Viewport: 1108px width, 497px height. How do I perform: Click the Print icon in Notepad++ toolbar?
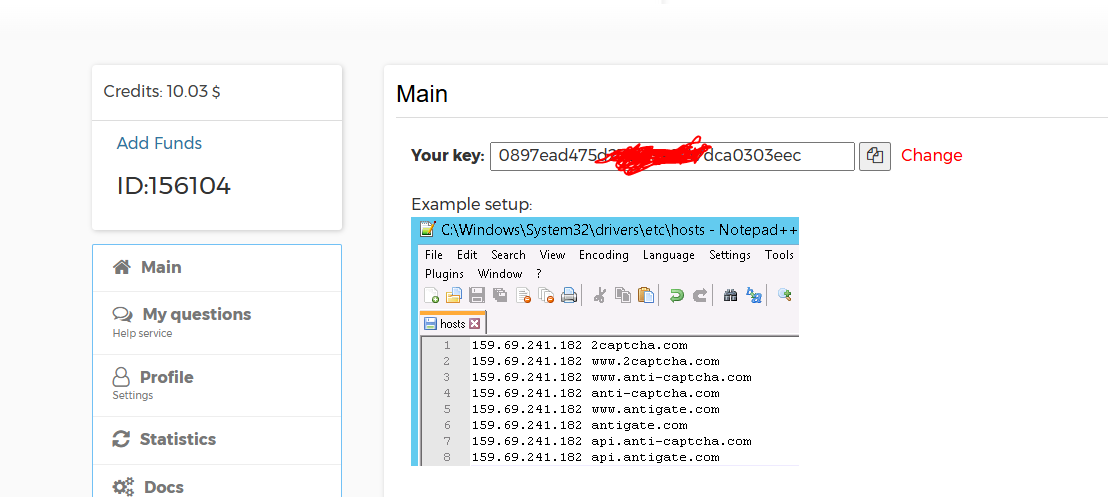click(569, 295)
